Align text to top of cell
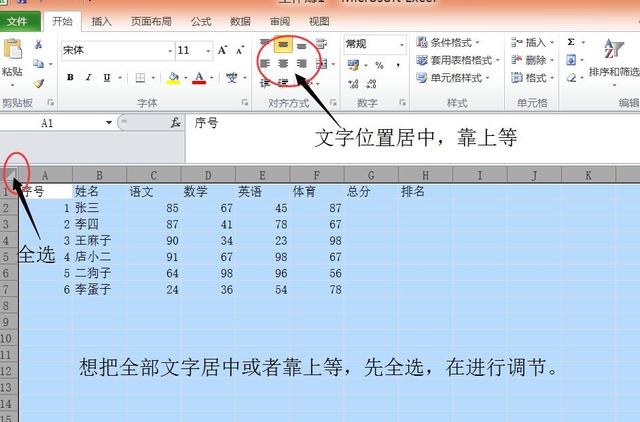This screenshot has width=640, height=422. coord(265,44)
